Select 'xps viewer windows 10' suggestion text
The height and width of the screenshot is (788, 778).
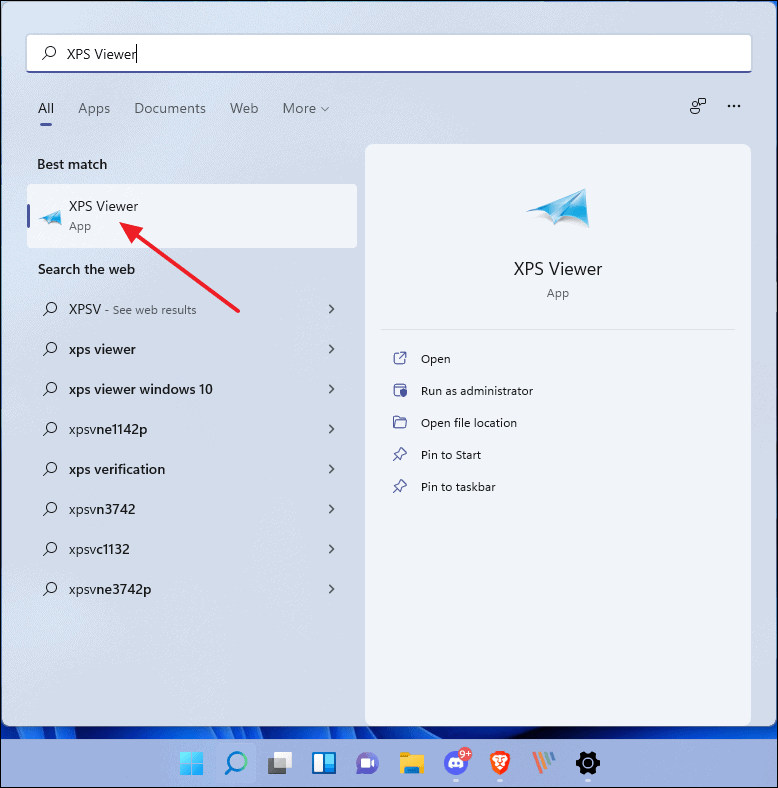click(141, 389)
